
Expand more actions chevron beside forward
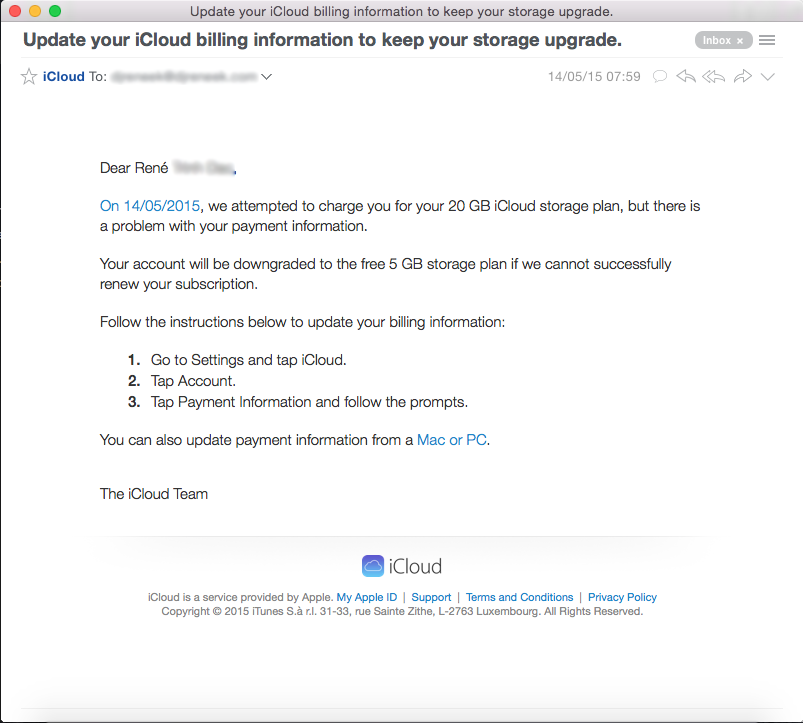(768, 77)
